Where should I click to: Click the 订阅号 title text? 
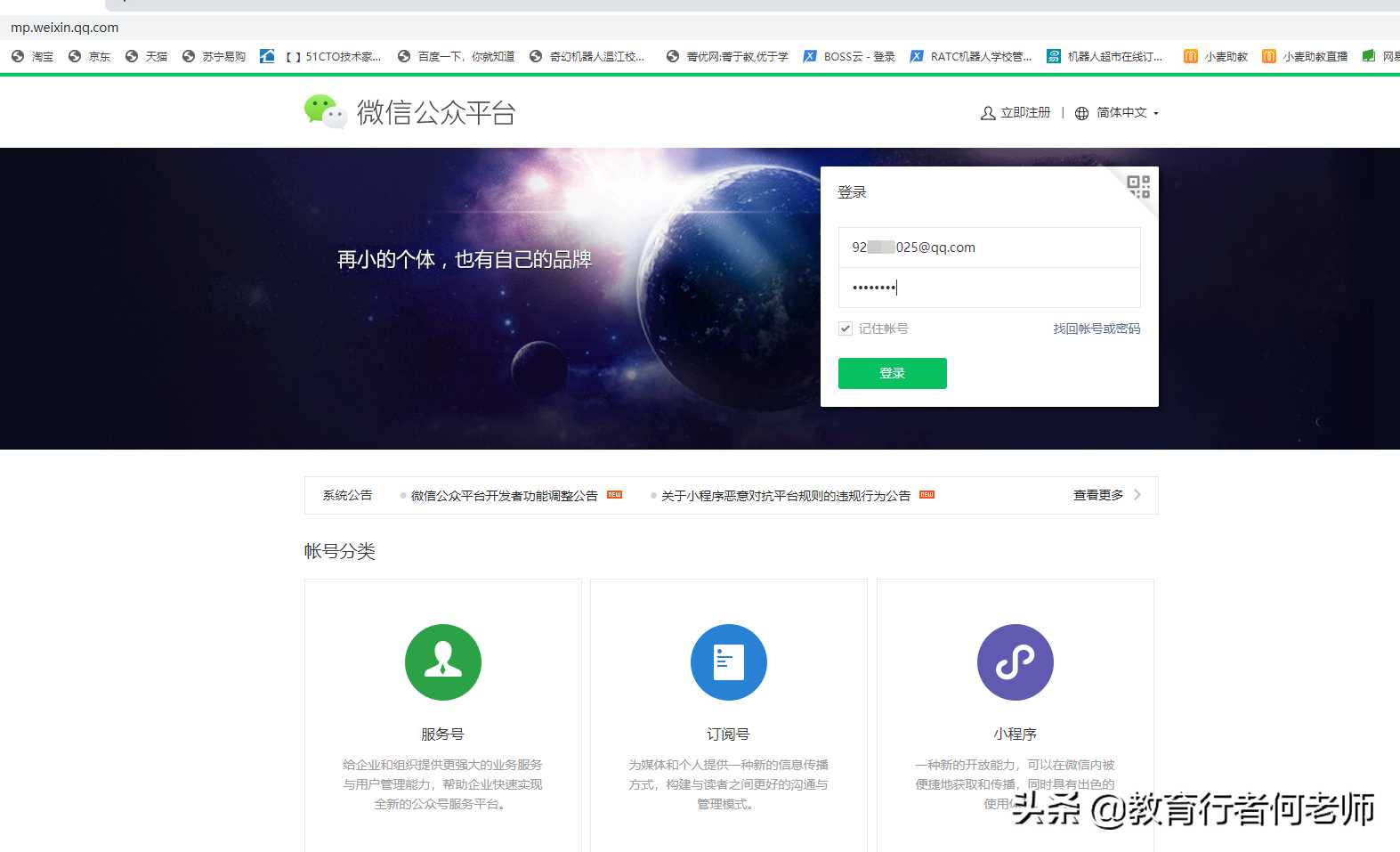tap(729, 734)
